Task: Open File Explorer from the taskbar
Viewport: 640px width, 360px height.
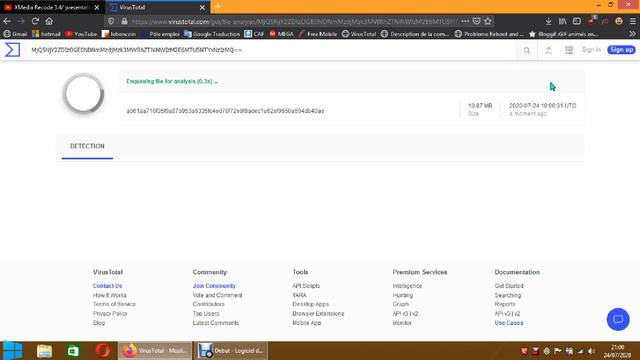Action: pos(44,351)
